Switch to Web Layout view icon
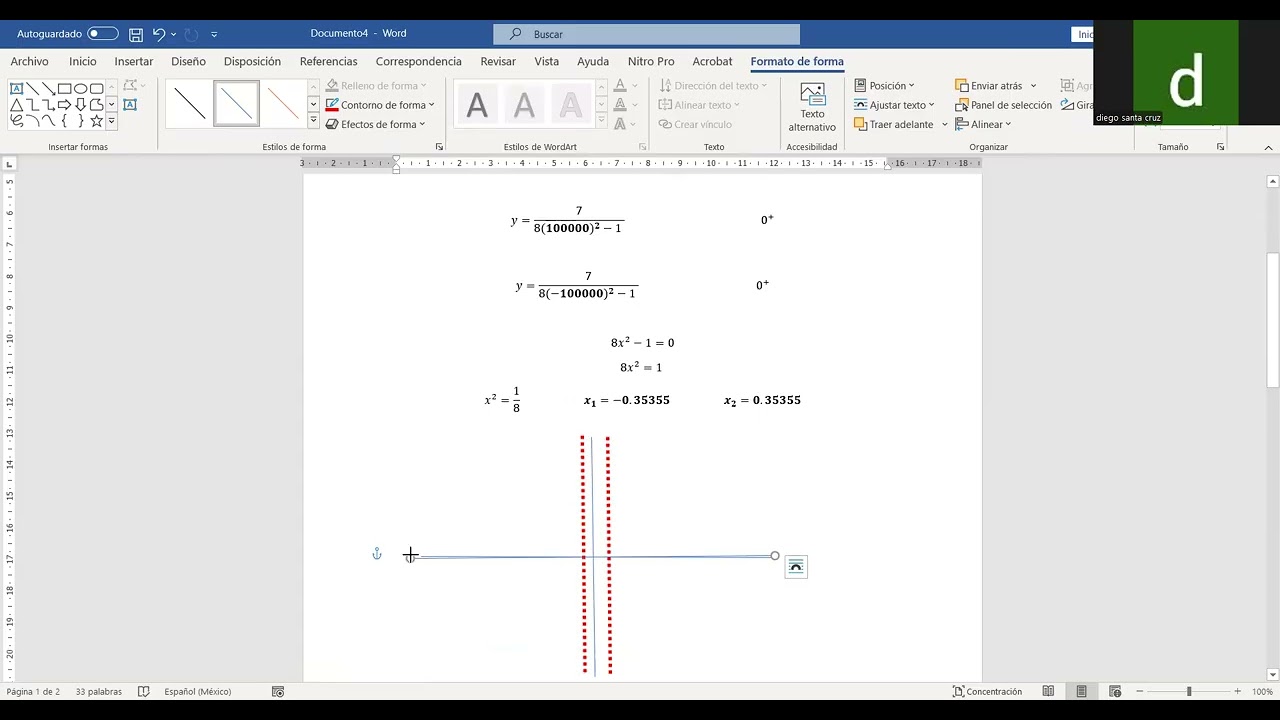The width and height of the screenshot is (1280, 720). click(1114, 691)
